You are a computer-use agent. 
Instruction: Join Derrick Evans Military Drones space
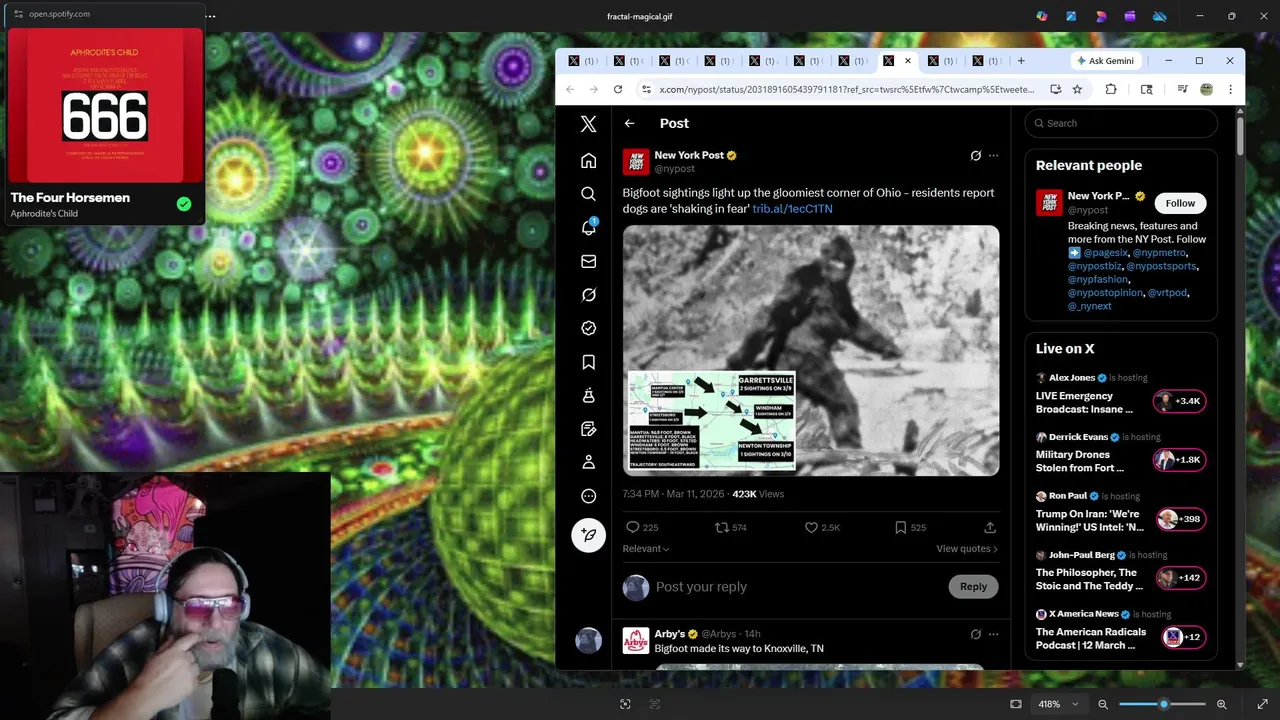click(1121, 455)
